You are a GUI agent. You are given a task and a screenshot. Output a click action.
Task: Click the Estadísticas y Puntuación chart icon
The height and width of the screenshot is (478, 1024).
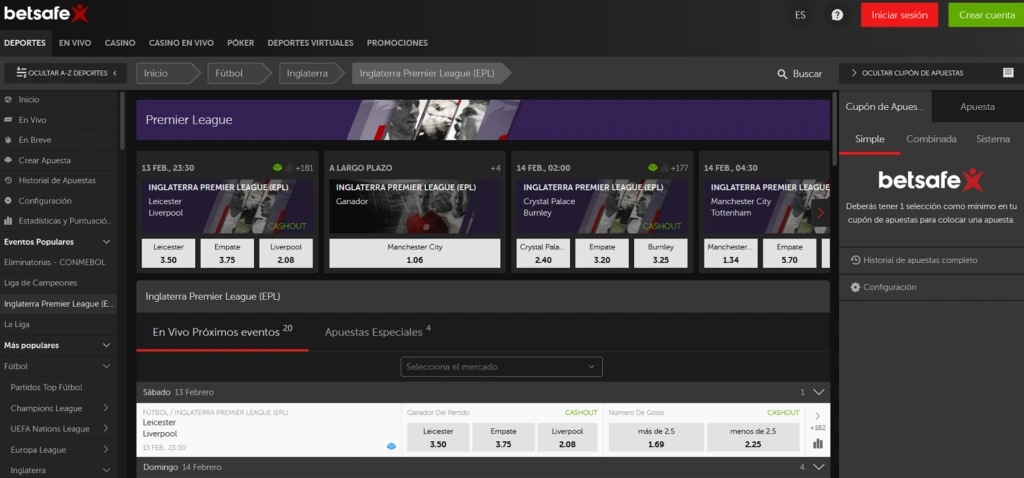point(8,221)
